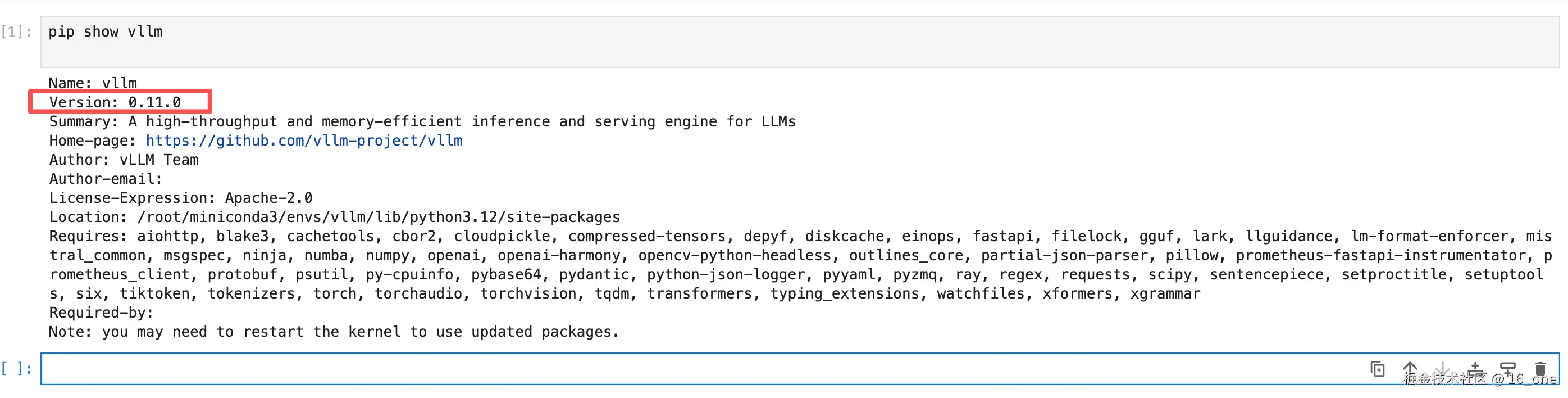Click the highlighted Version: 0.11.0 line
Screen dimensions: 1568x398
pyautogui.click(x=115, y=102)
